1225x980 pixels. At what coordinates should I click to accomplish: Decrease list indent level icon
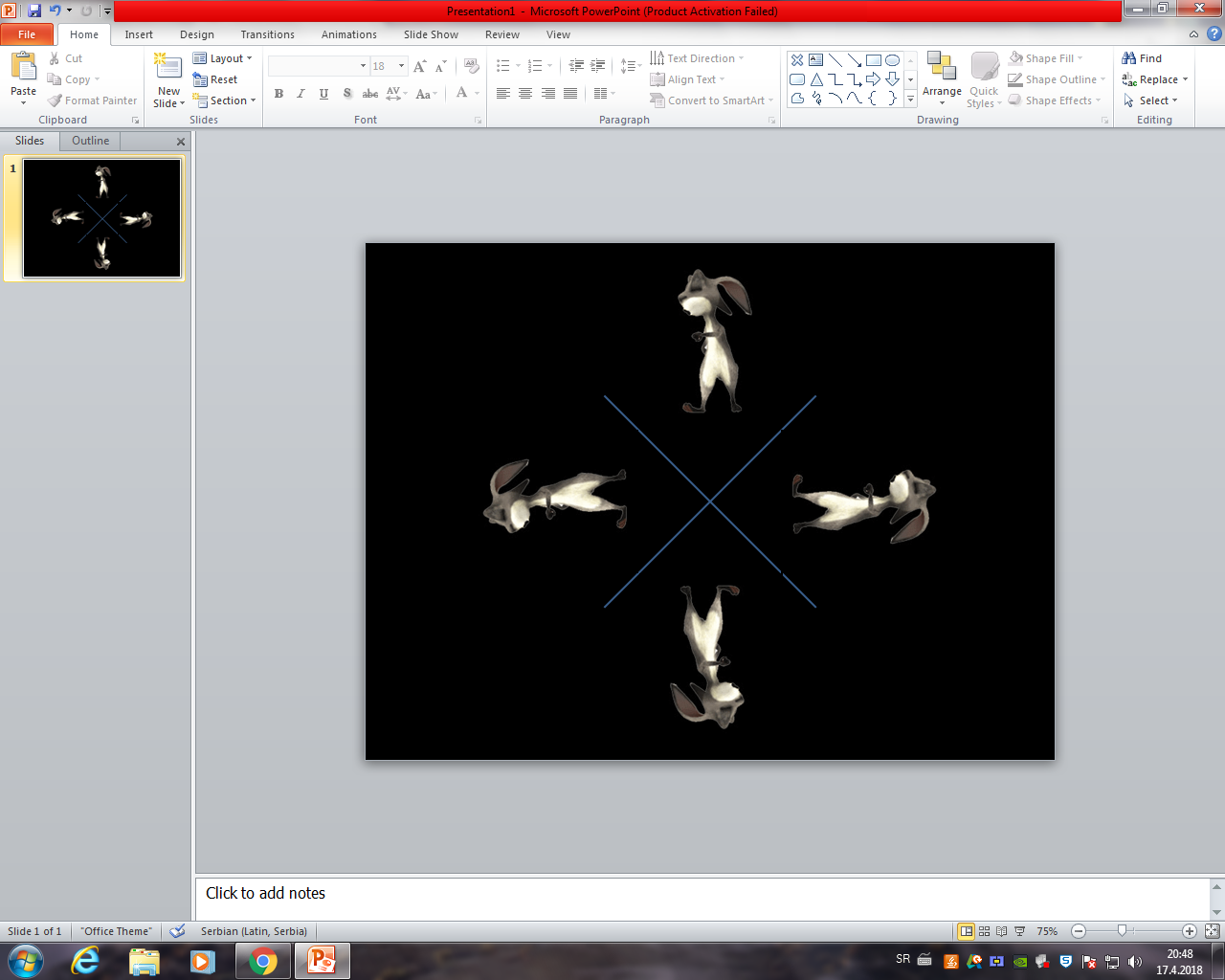pyautogui.click(x=576, y=66)
